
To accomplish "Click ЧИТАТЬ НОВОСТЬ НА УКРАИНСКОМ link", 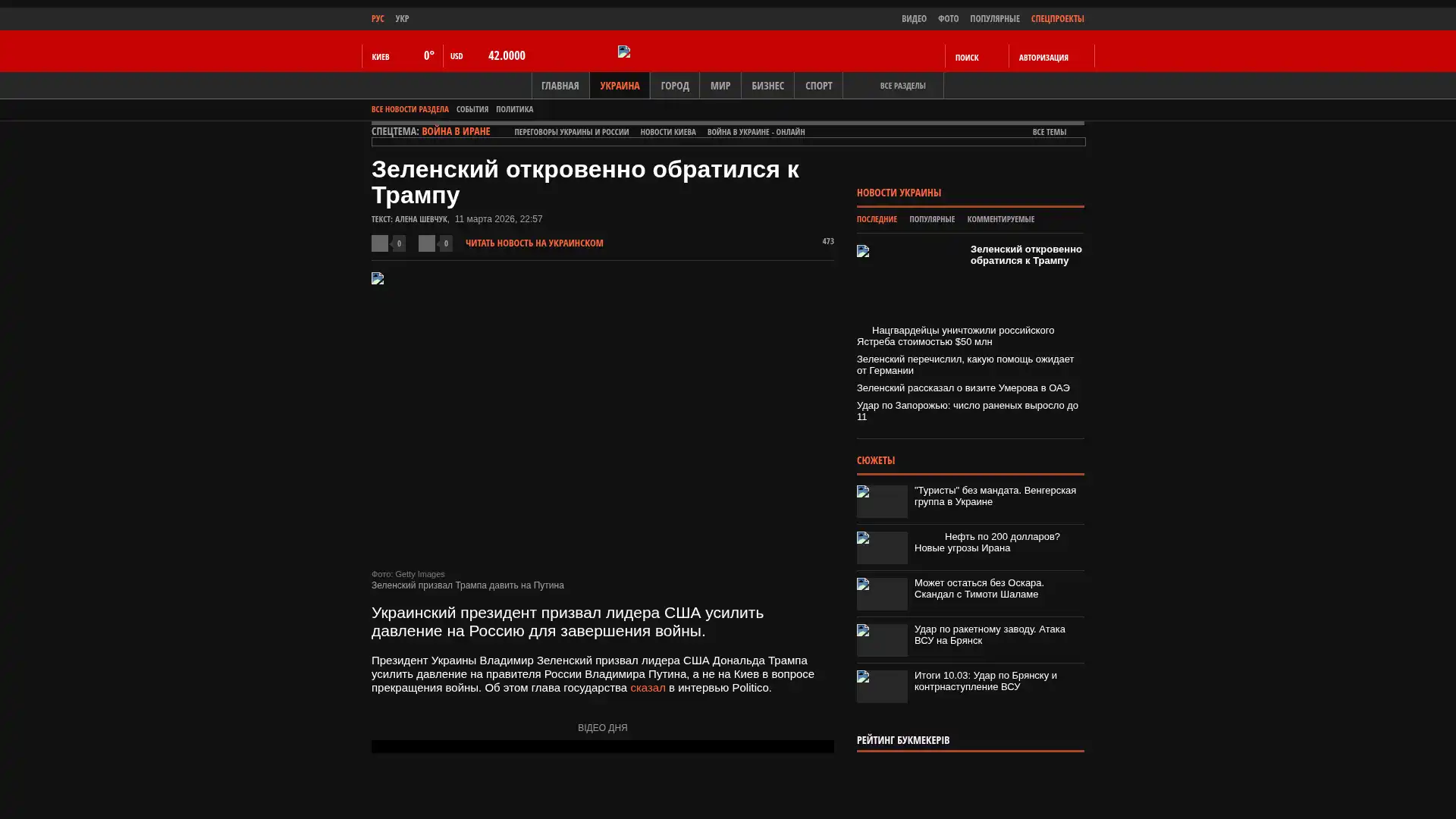I will click(534, 243).
